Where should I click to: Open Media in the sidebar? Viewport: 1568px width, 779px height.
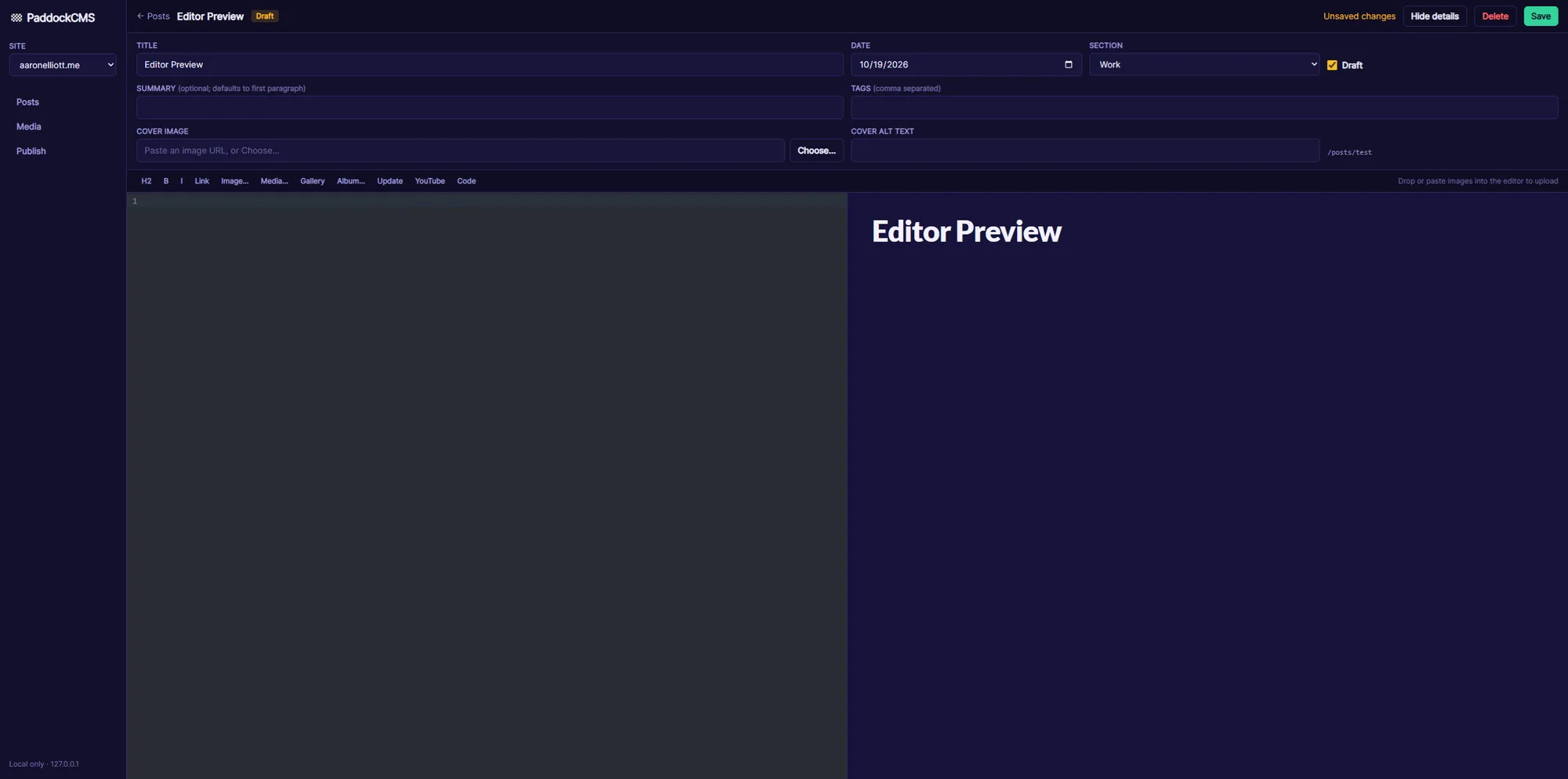[x=29, y=126]
